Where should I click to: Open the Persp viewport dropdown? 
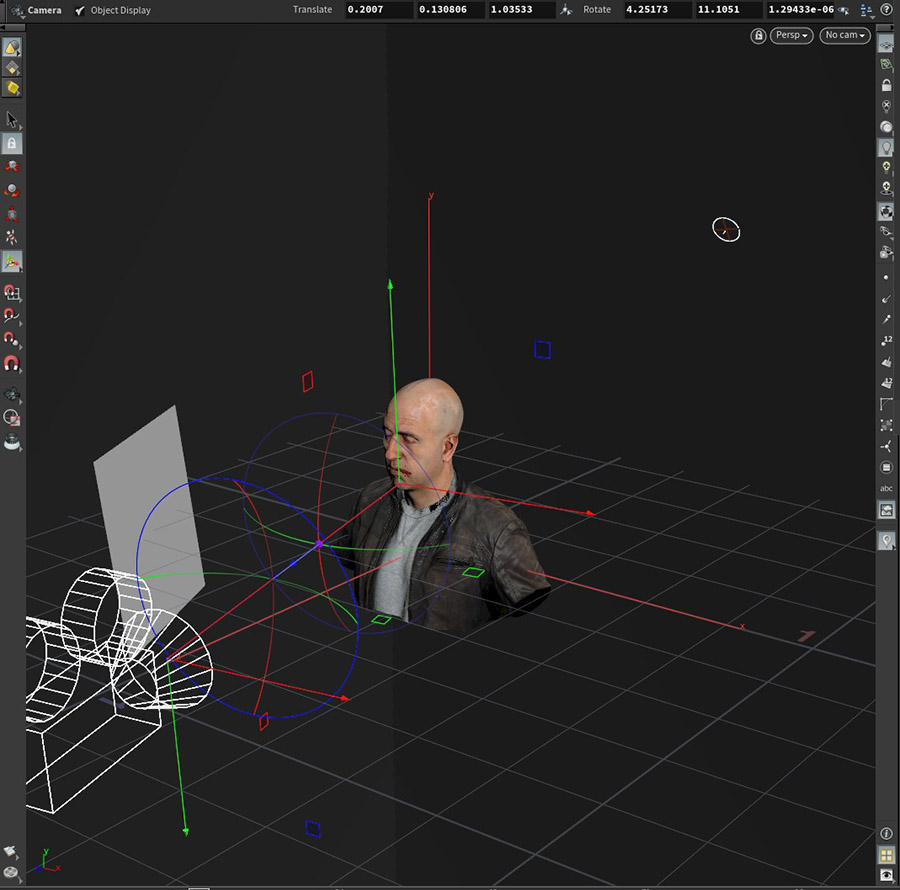792,36
